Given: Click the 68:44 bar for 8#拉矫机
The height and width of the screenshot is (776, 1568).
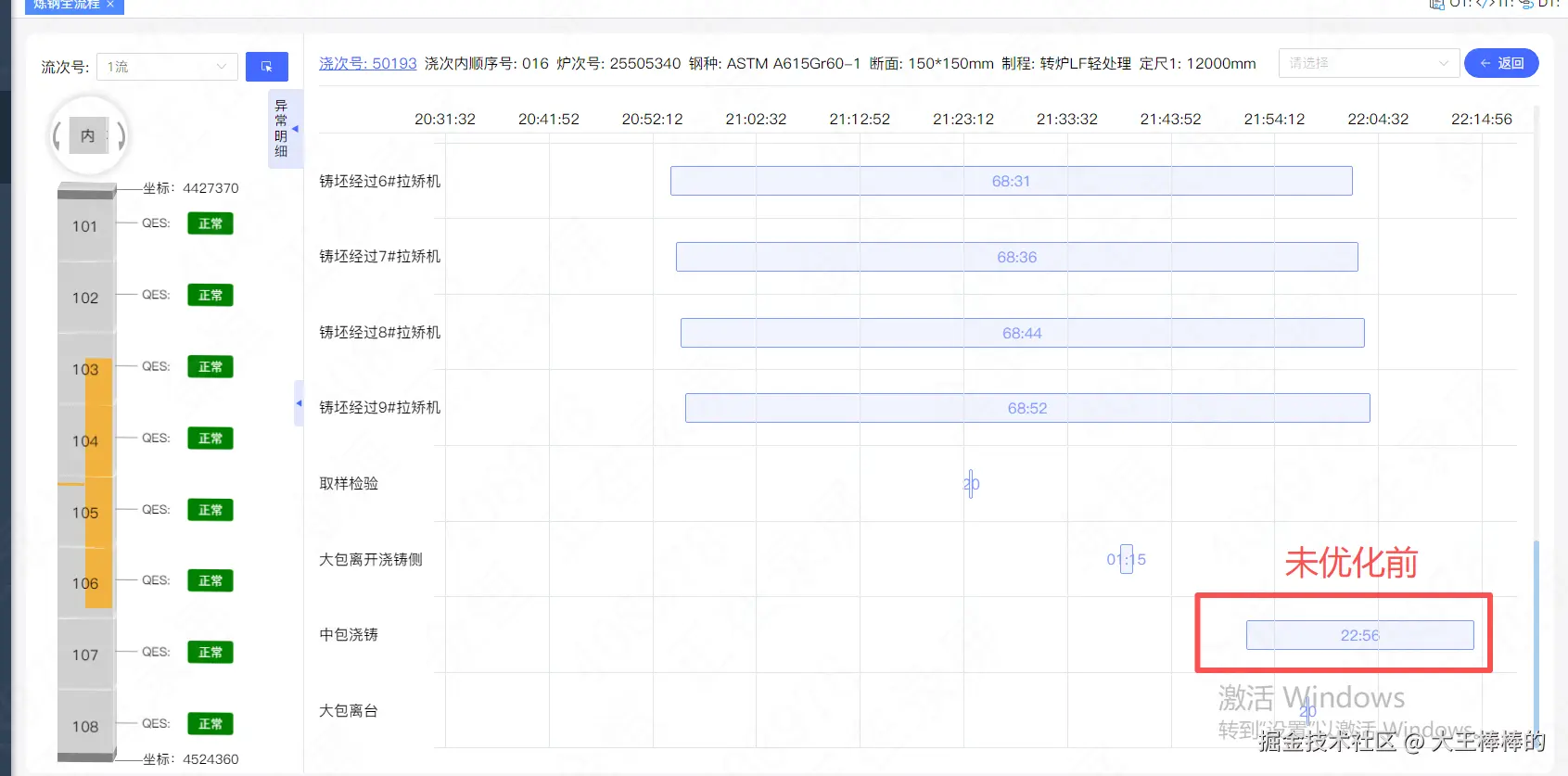Looking at the screenshot, I should pyautogui.click(x=1023, y=333).
